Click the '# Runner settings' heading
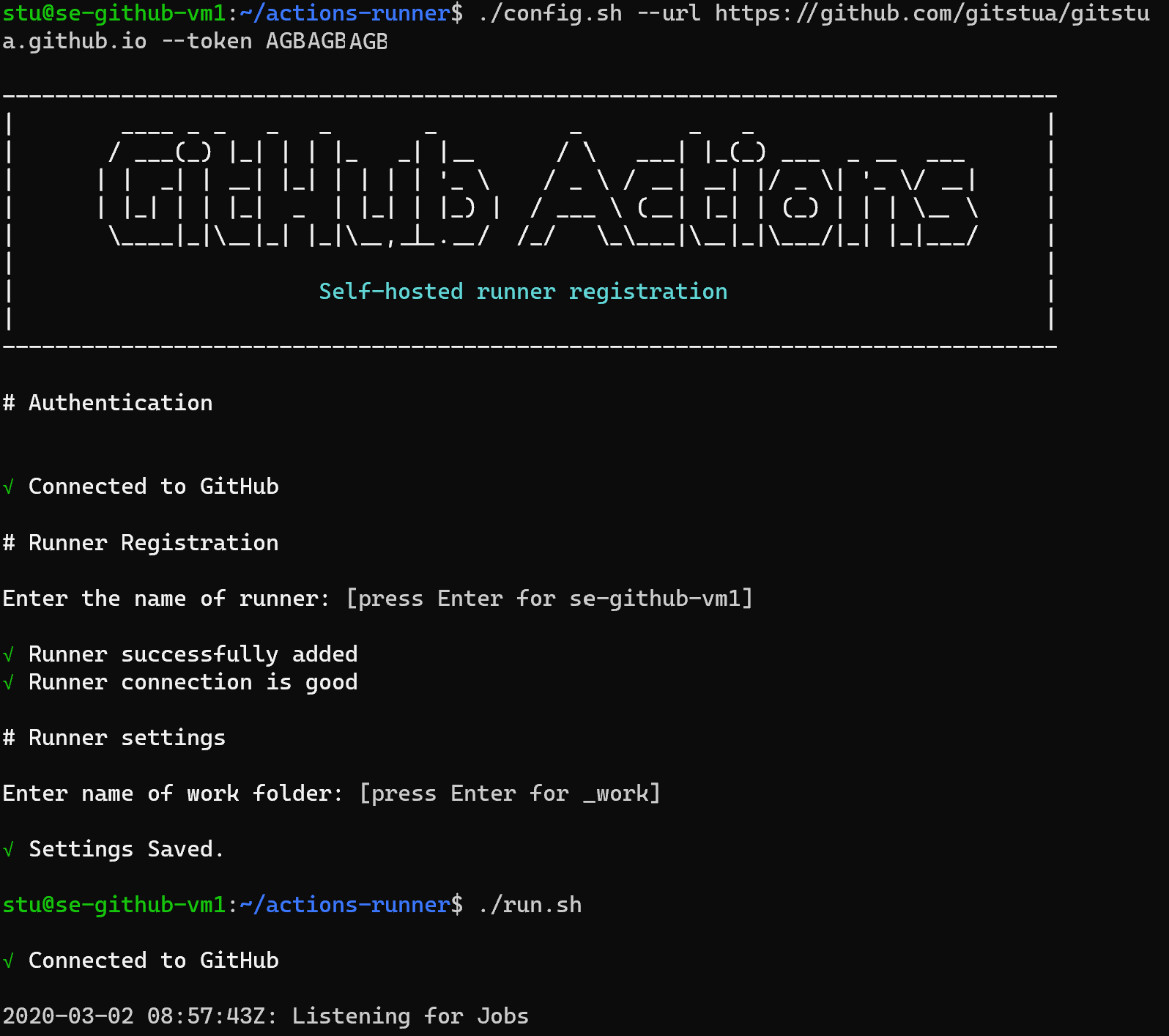This screenshot has width=1169, height=1036. (x=114, y=738)
